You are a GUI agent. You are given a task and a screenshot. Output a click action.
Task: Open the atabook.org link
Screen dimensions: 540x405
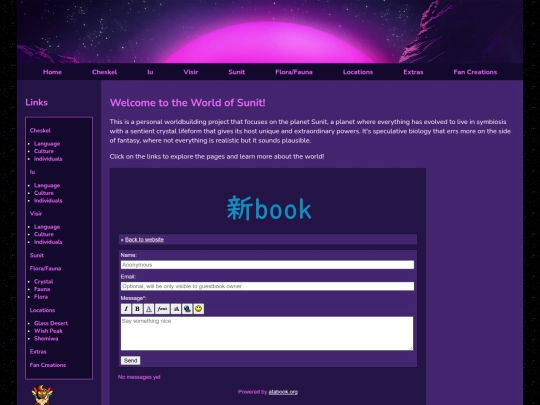[x=283, y=392]
